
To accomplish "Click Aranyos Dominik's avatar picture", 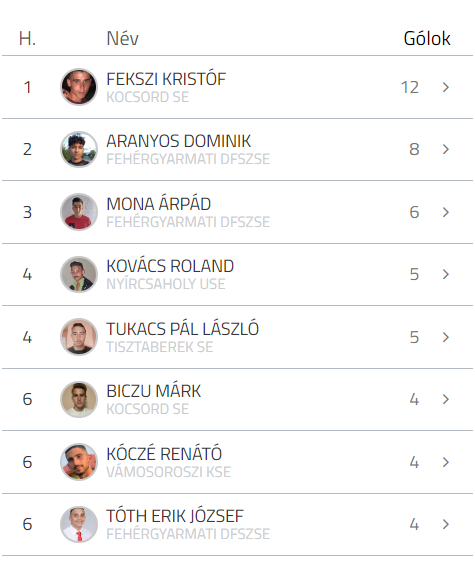I will pyautogui.click(x=79, y=149).
